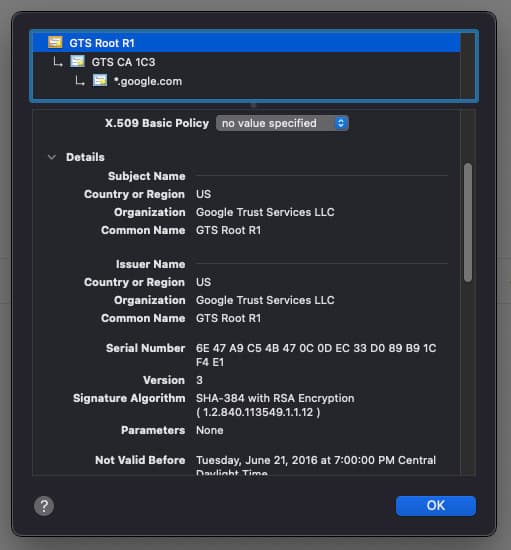Click the Subject Name heading
Viewport: 511px width, 550px height.
tap(147, 176)
